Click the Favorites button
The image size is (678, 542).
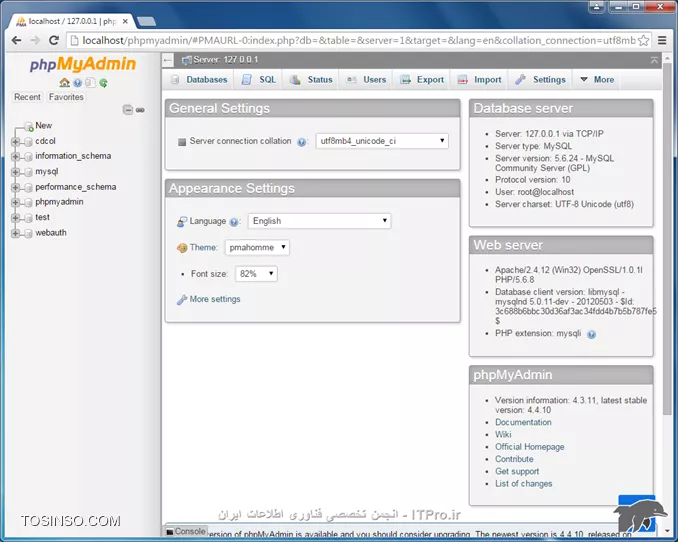[66, 97]
